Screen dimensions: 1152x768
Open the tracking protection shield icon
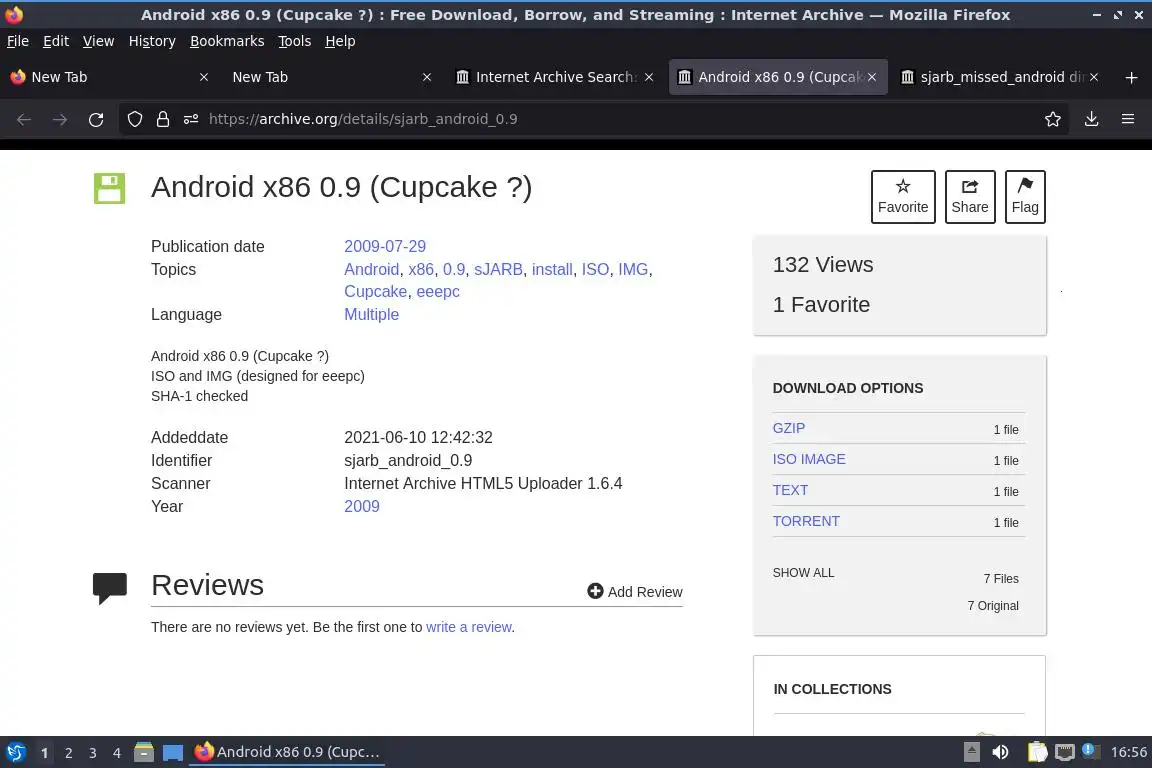click(x=134, y=119)
